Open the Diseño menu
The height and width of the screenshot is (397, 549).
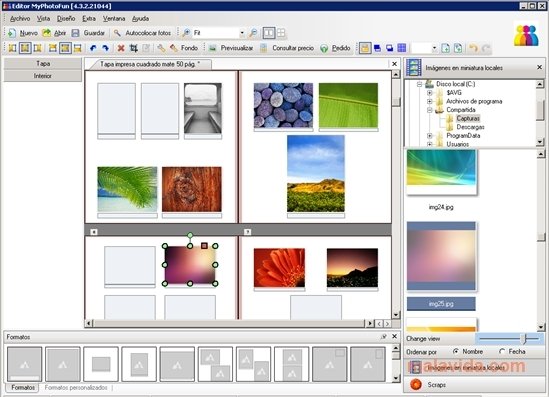66,19
